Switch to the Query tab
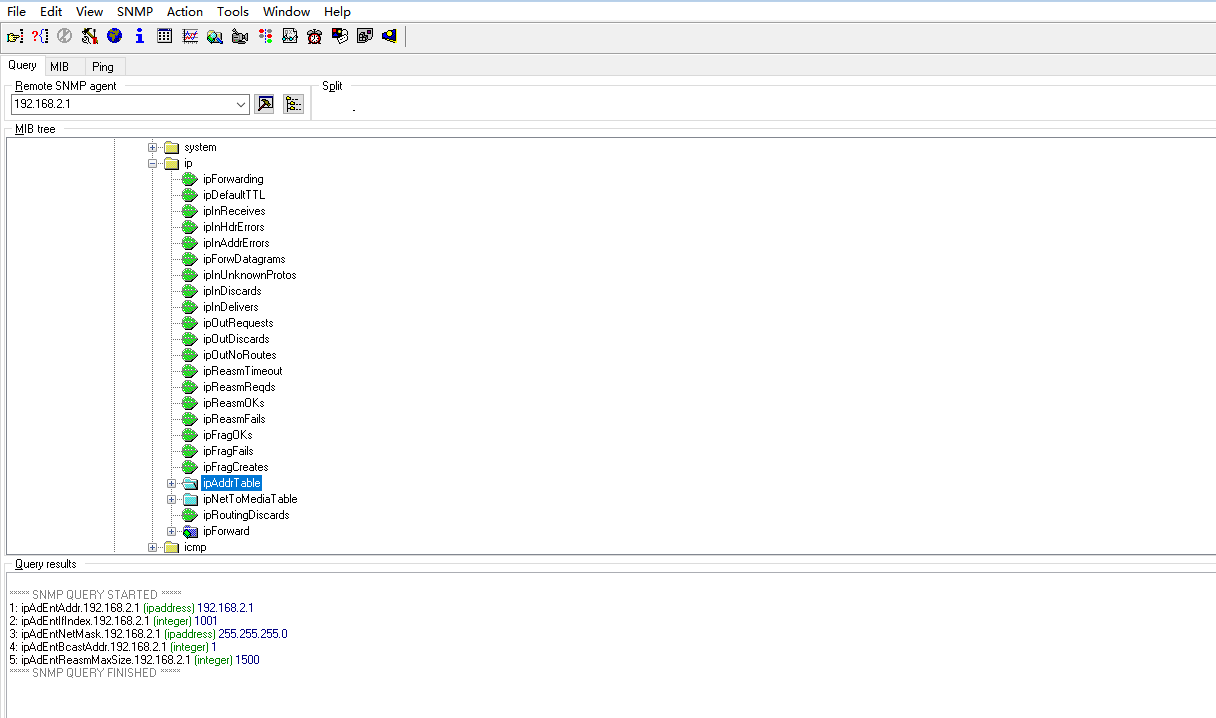 (x=22, y=65)
